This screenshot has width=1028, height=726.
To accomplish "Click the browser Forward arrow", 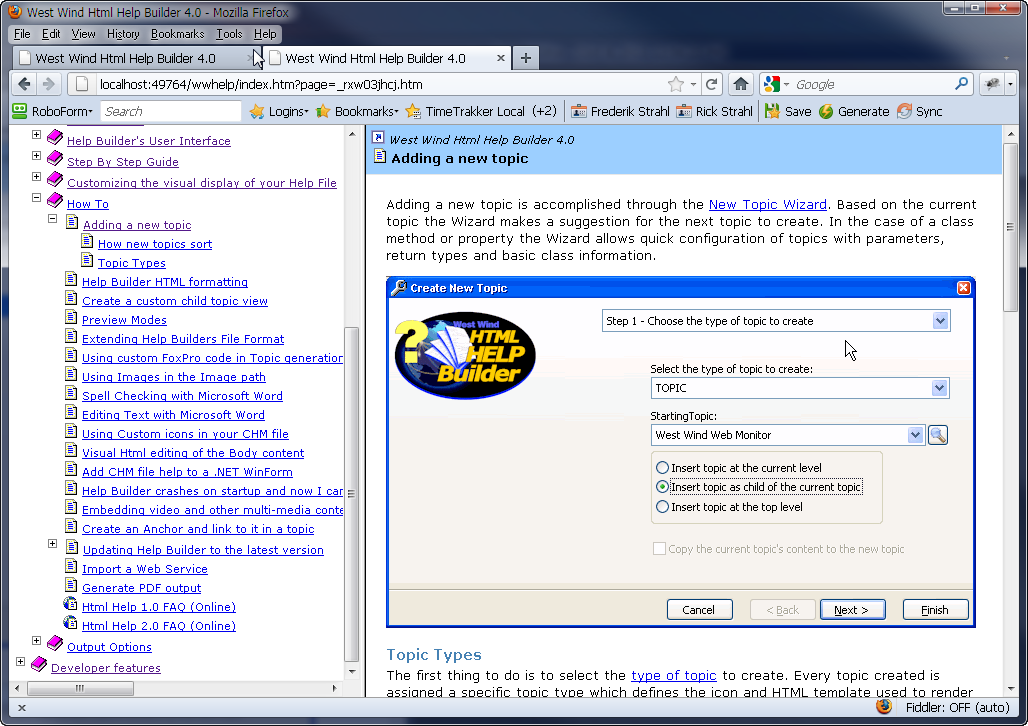I will [x=48, y=84].
